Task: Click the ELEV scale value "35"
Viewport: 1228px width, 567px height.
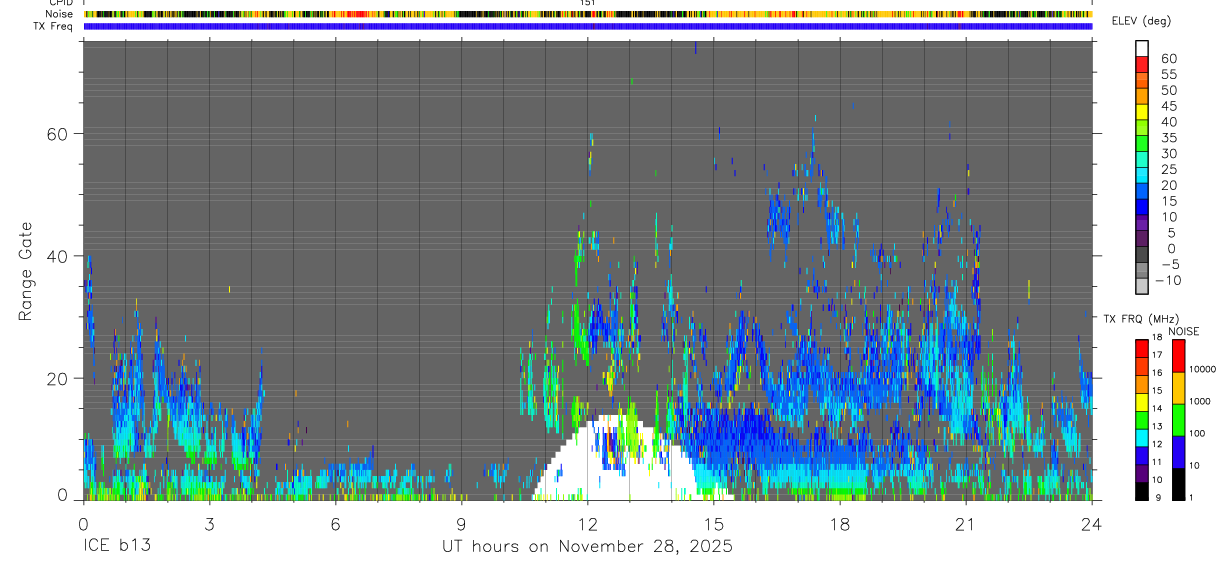Action: click(1168, 137)
